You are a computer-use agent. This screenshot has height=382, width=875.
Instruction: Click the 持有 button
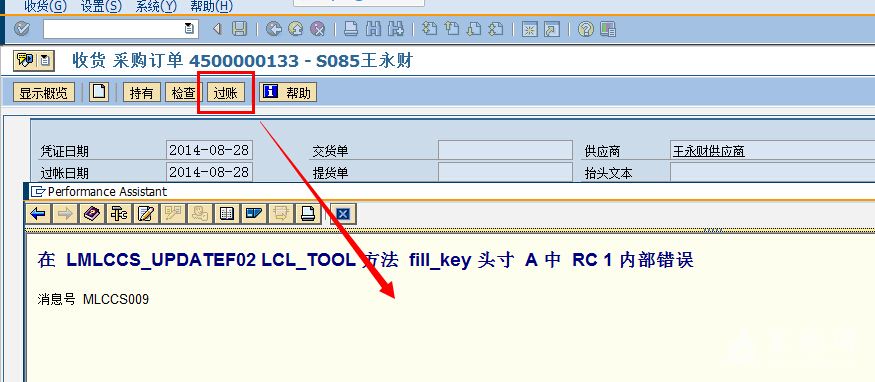141,93
